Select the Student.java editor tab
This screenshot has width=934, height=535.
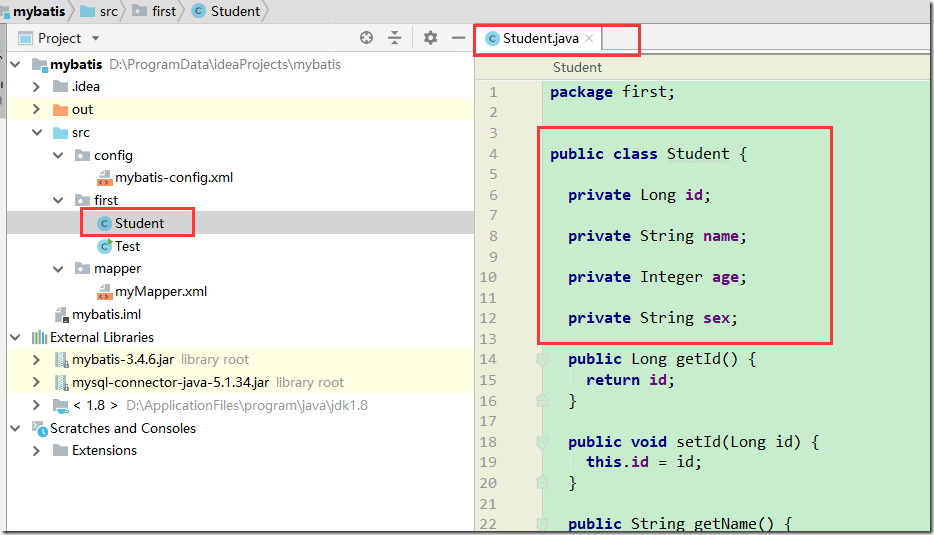[x=540, y=38]
